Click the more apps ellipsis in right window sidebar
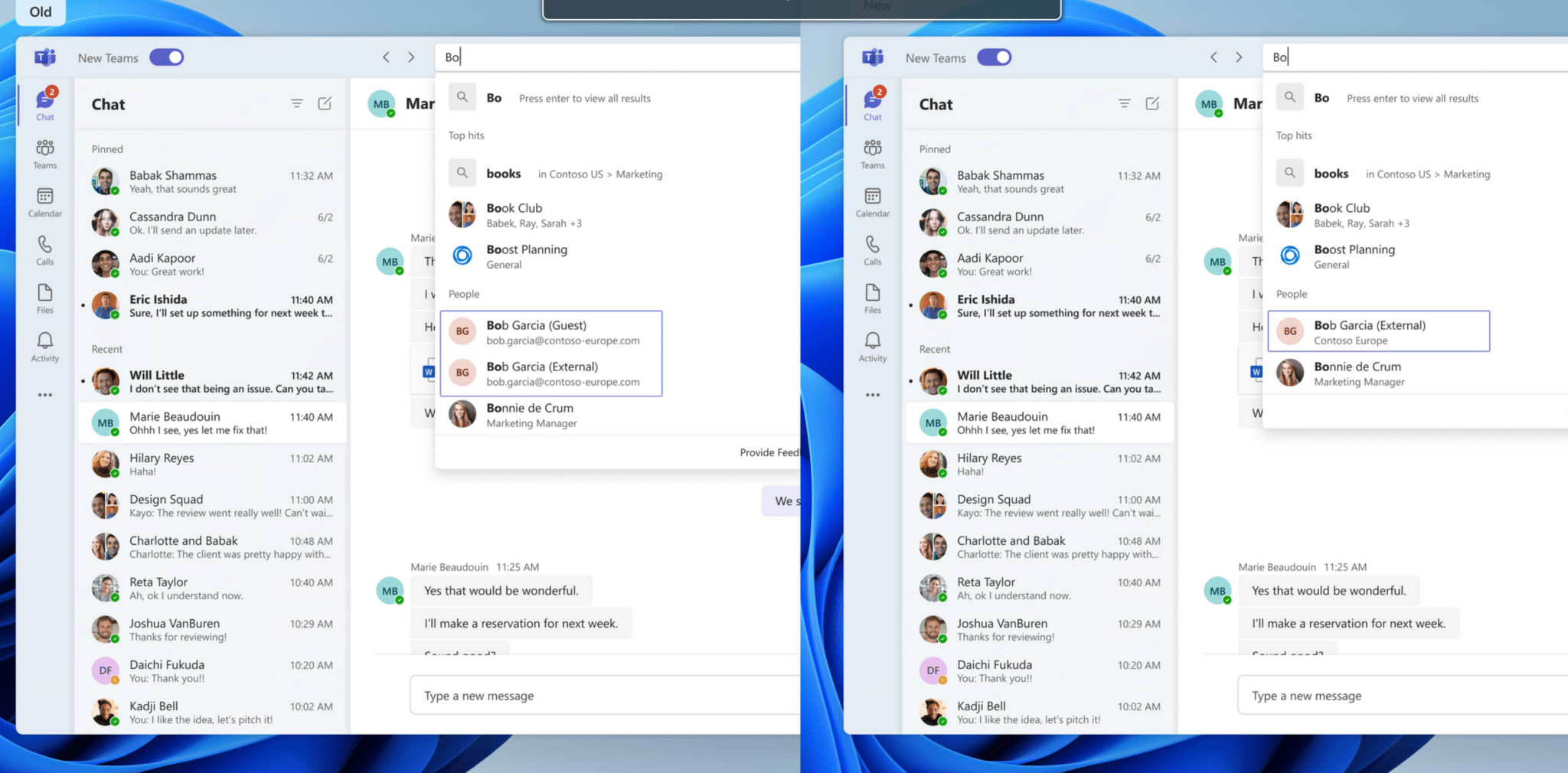1568x773 pixels. pos(873,395)
